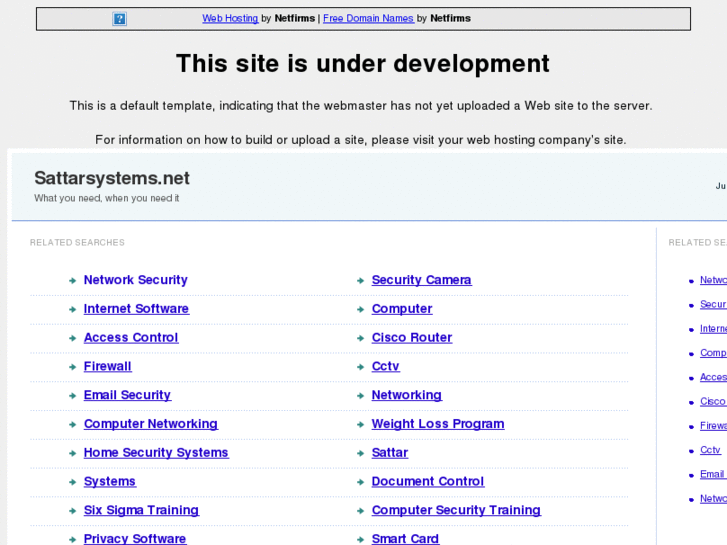Image resolution: width=727 pixels, height=545 pixels.
Task: Click the arrow icon beside Smart Card
Action: [360, 539]
